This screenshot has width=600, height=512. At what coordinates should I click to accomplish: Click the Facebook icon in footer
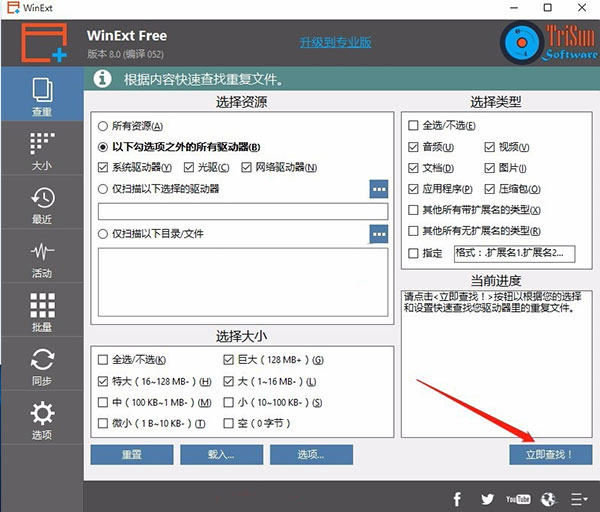tap(457, 499)
